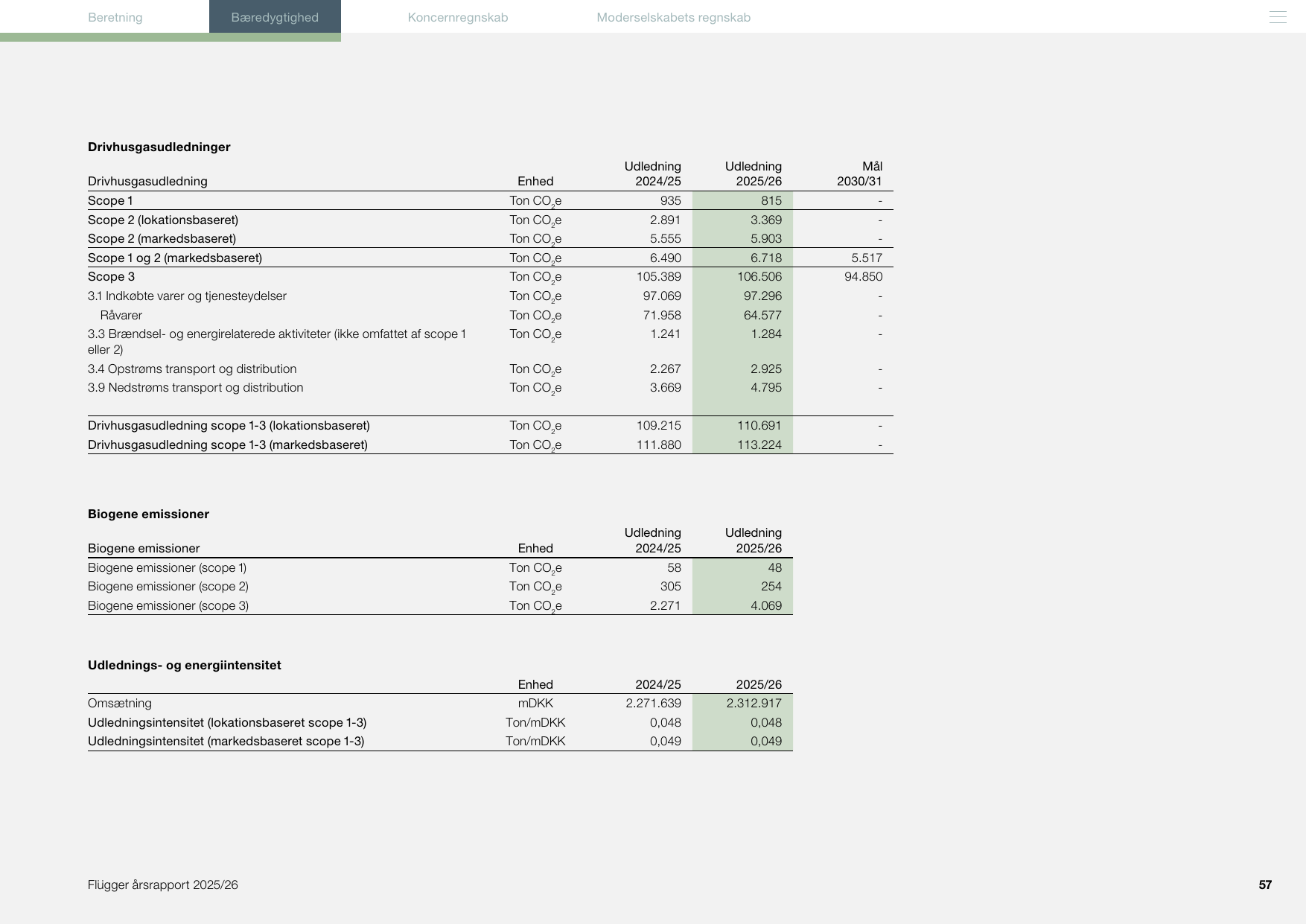
Task: Select the "Scope 1" row label
Action: [110, 200]
